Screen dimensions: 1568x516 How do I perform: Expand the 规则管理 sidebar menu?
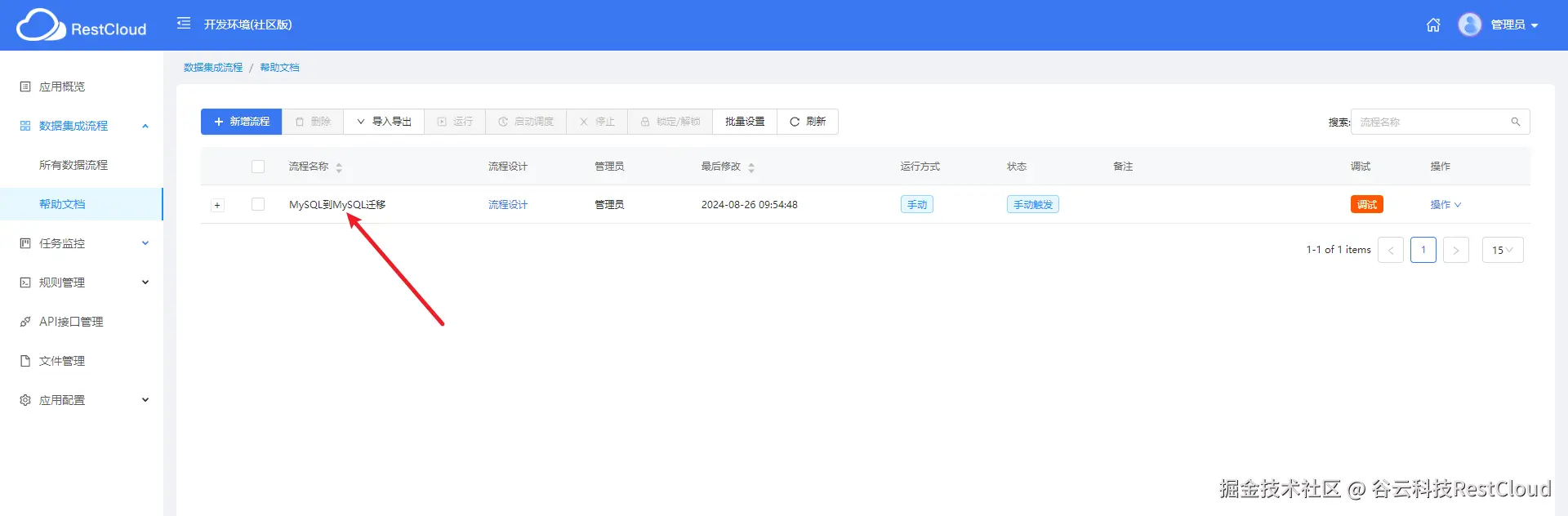82,282
